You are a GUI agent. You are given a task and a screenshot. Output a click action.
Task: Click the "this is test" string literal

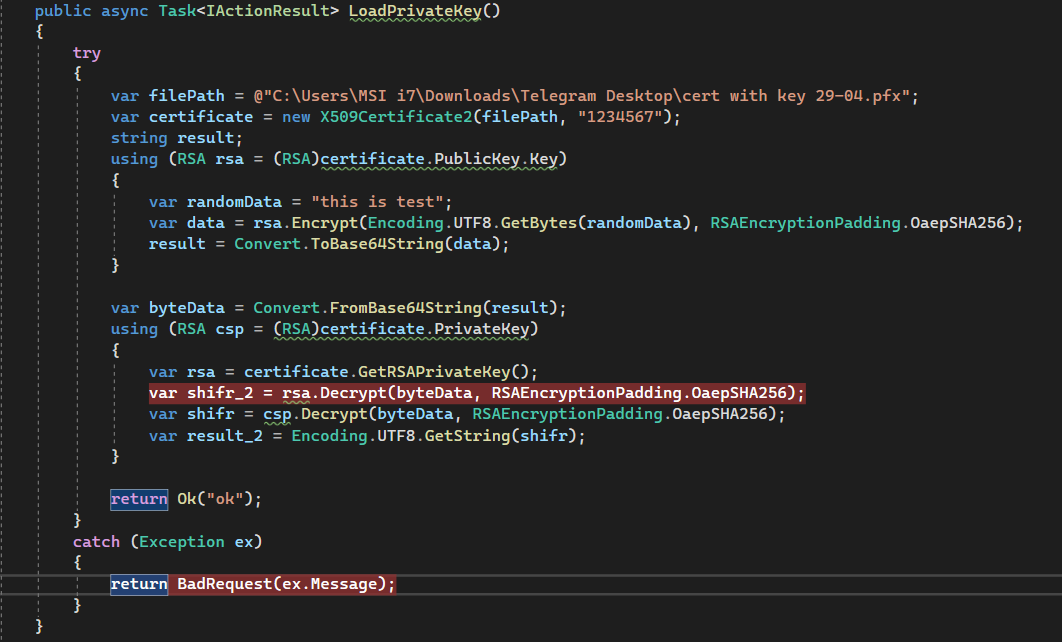pos(377,202)
